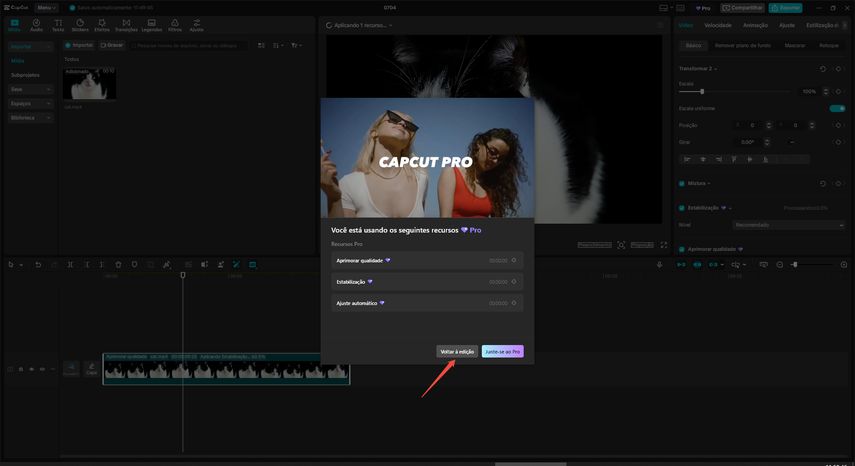This screenshot has height=466, width=855.
Task: Open the layout selector in title bar
Action: click(x=665, y=8)
